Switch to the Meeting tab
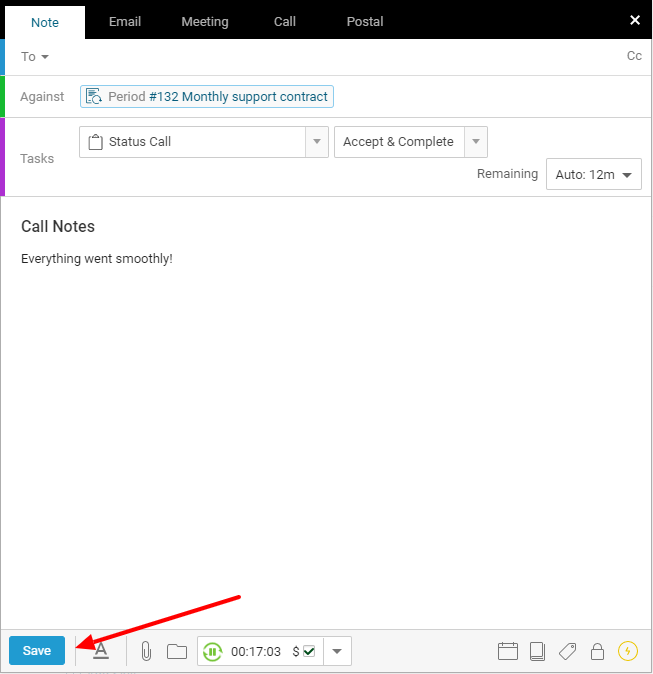Image resolution: width=653 pixels, height=674 pixels. coord(205,21)
